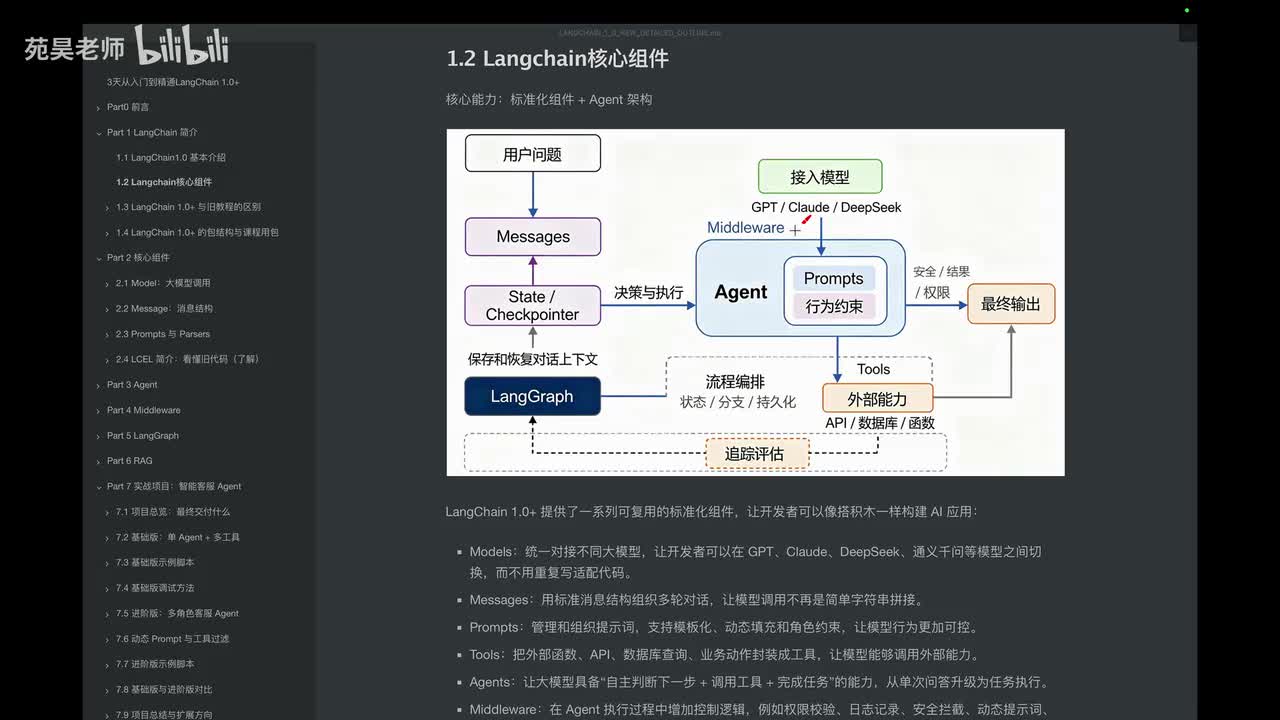The height and width of the screenshot is (720, 1280).
Task: Click the Messages bullet about 多轮对话
Action: (697, 600)
